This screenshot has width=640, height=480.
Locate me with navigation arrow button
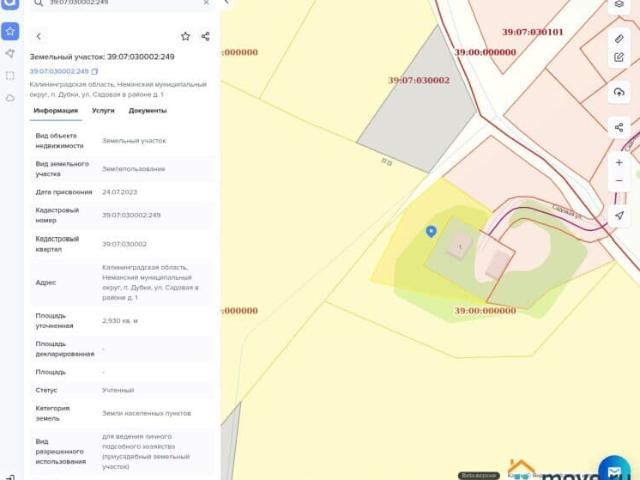tap(619, 216)
